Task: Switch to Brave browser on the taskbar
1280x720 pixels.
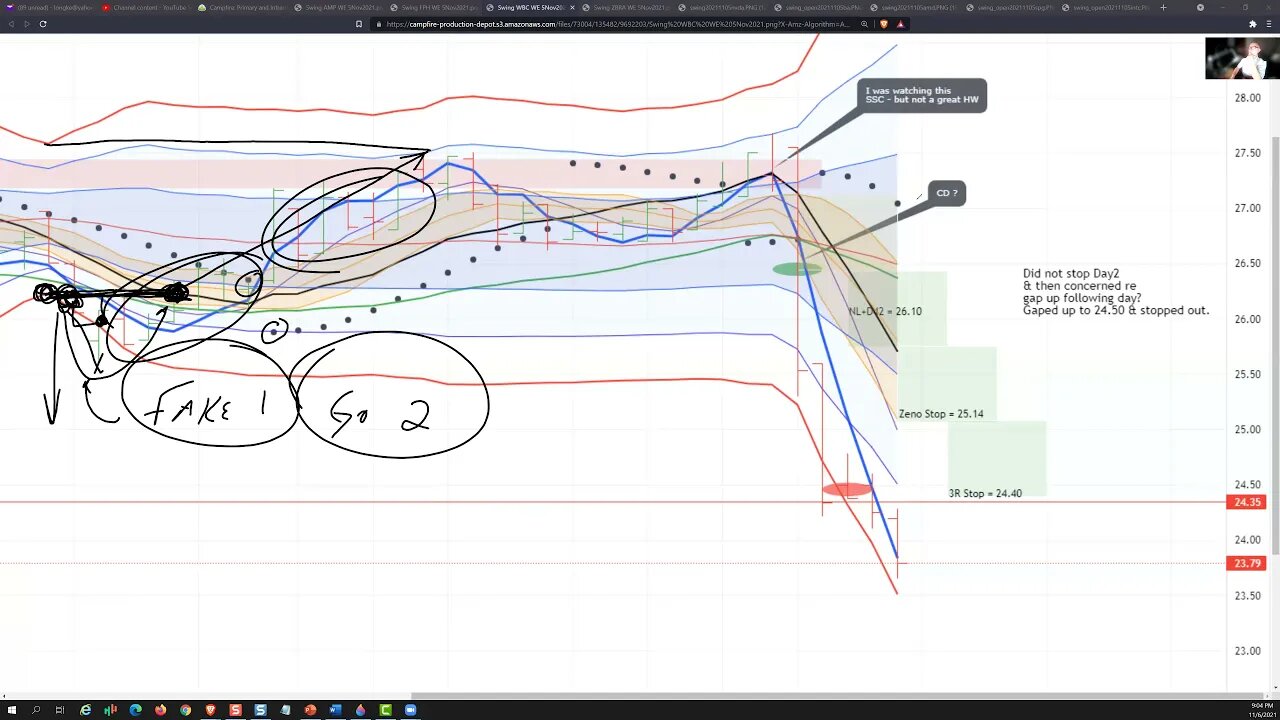Action: 211,710
